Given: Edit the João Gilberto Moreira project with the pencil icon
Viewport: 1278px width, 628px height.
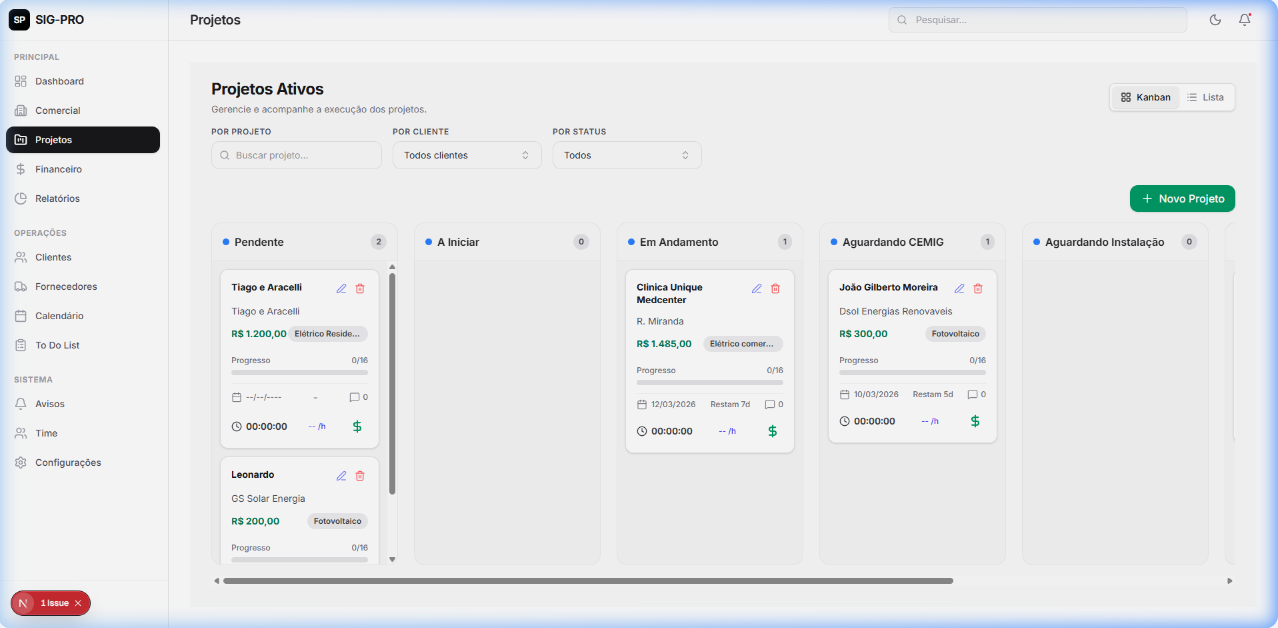Looking at the screenshot, I should coord(959,288).
